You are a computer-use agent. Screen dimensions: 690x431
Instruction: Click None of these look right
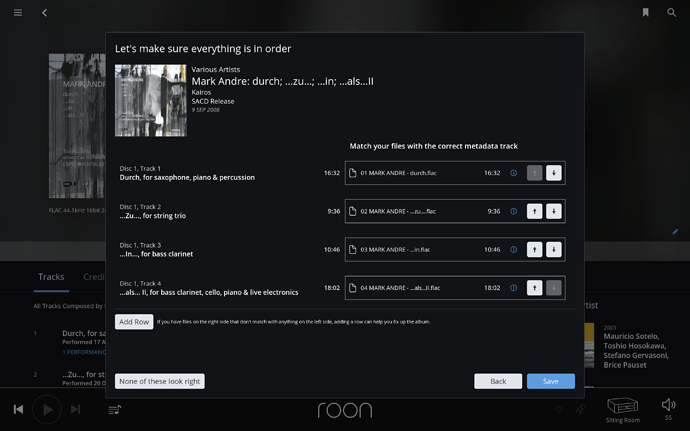160,381
